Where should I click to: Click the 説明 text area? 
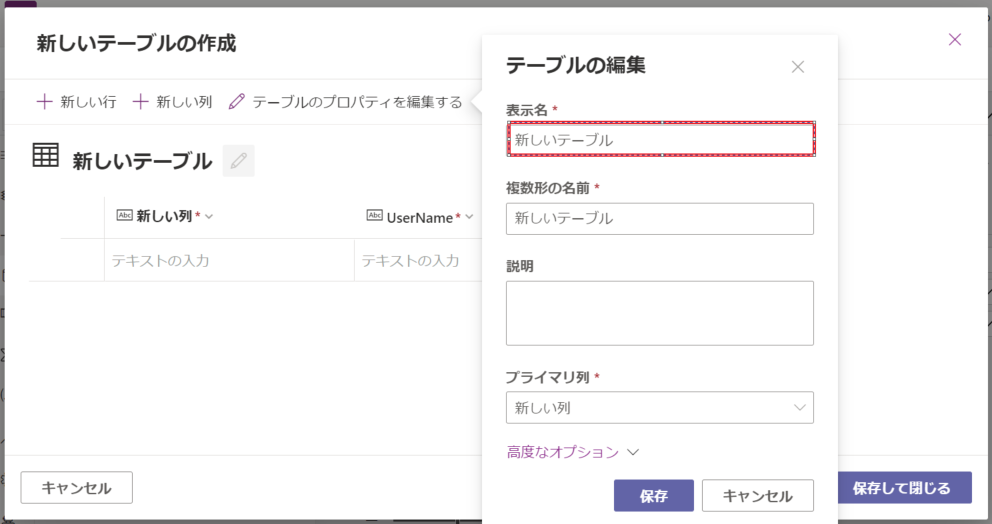(660, 313)
